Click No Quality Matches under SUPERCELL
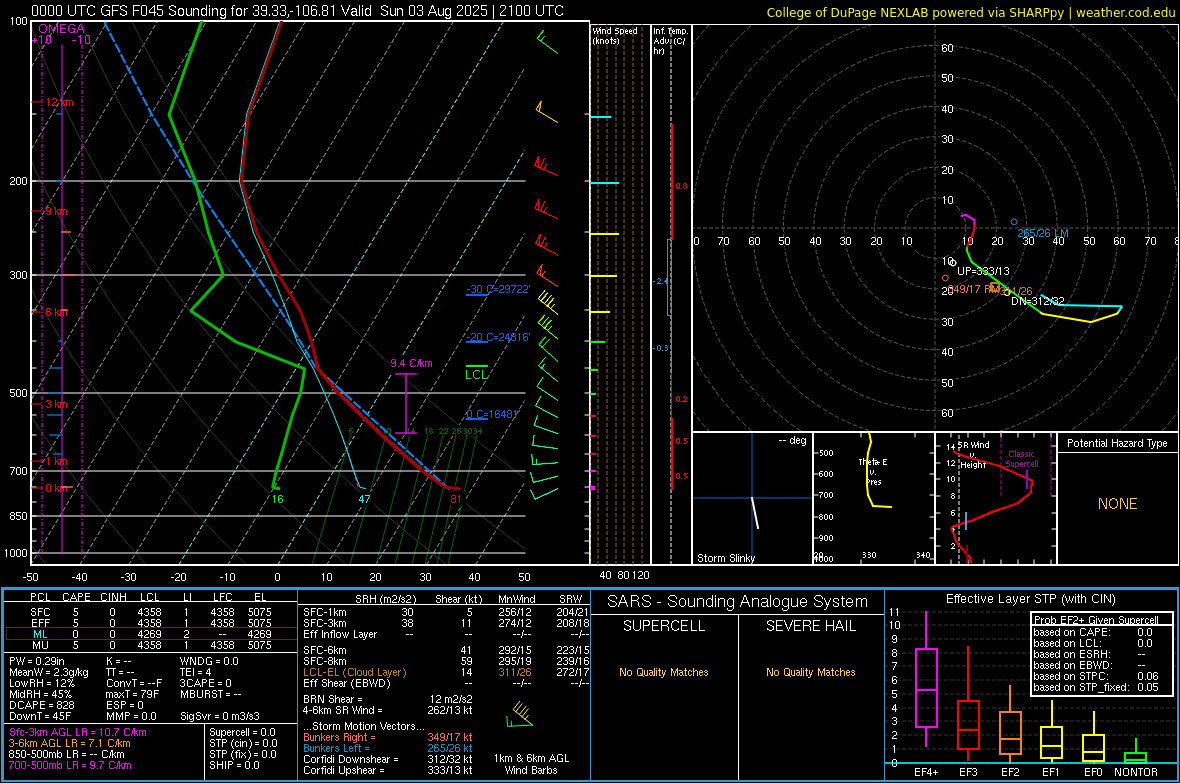 pos(664,672)
